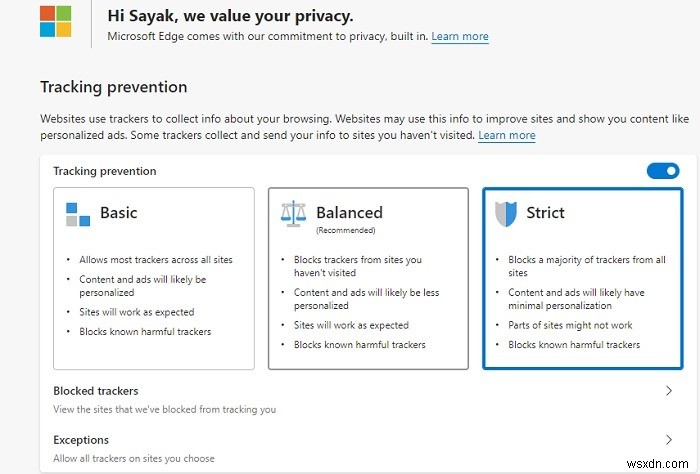Click the Strict shield icon
This screenshot has width=700, height=474.
(x=508, y=213)
